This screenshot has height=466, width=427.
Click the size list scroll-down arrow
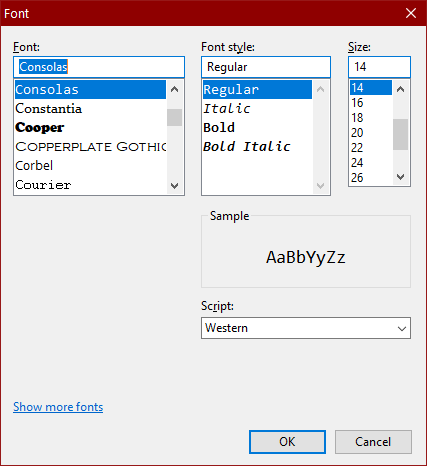pyautogui.click(x=401, y=177)
